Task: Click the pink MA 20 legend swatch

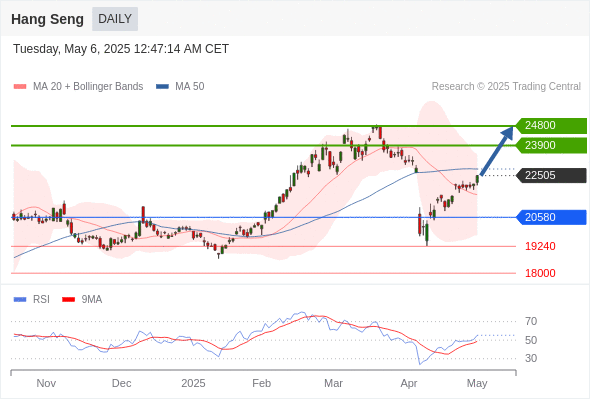Action: [x=20, y=87]
